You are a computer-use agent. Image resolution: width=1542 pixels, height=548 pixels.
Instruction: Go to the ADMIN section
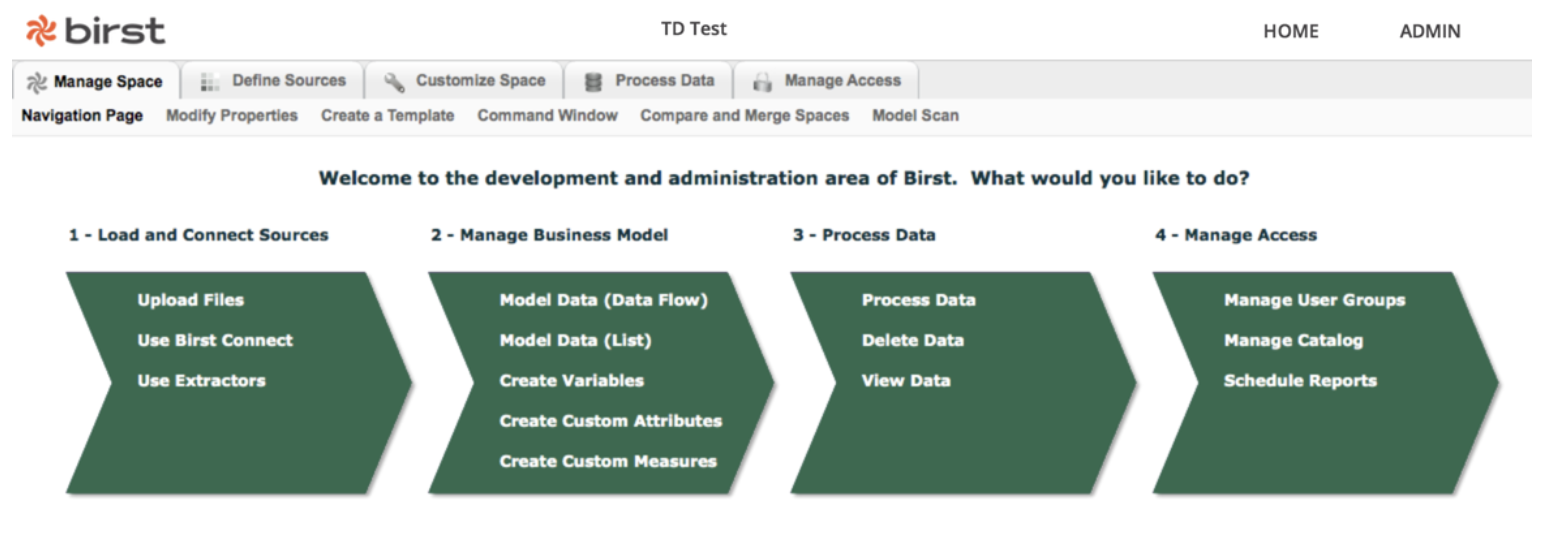(x=1429, y=31)
